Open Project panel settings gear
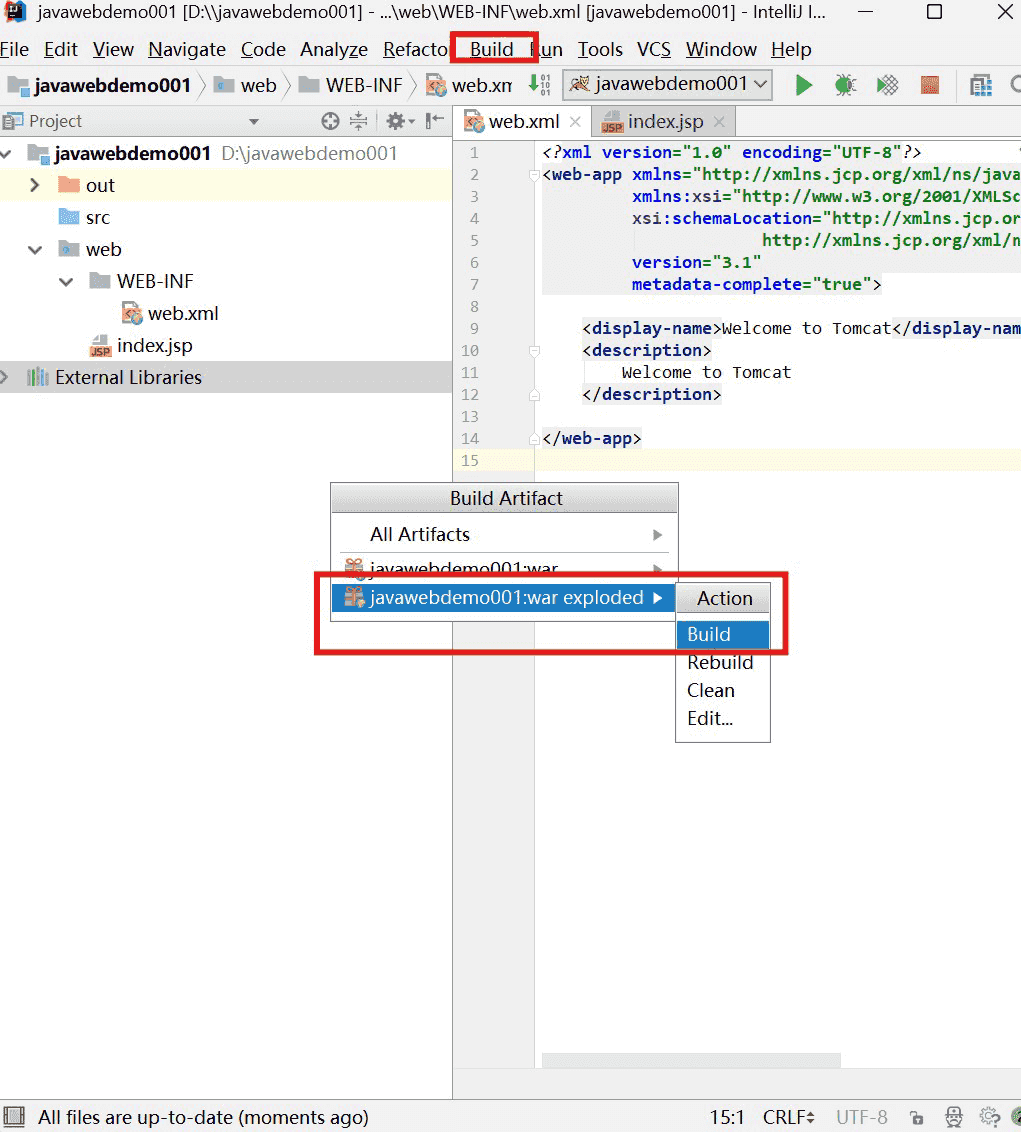Screen dimensions: 1021x1132 point(396,121)
